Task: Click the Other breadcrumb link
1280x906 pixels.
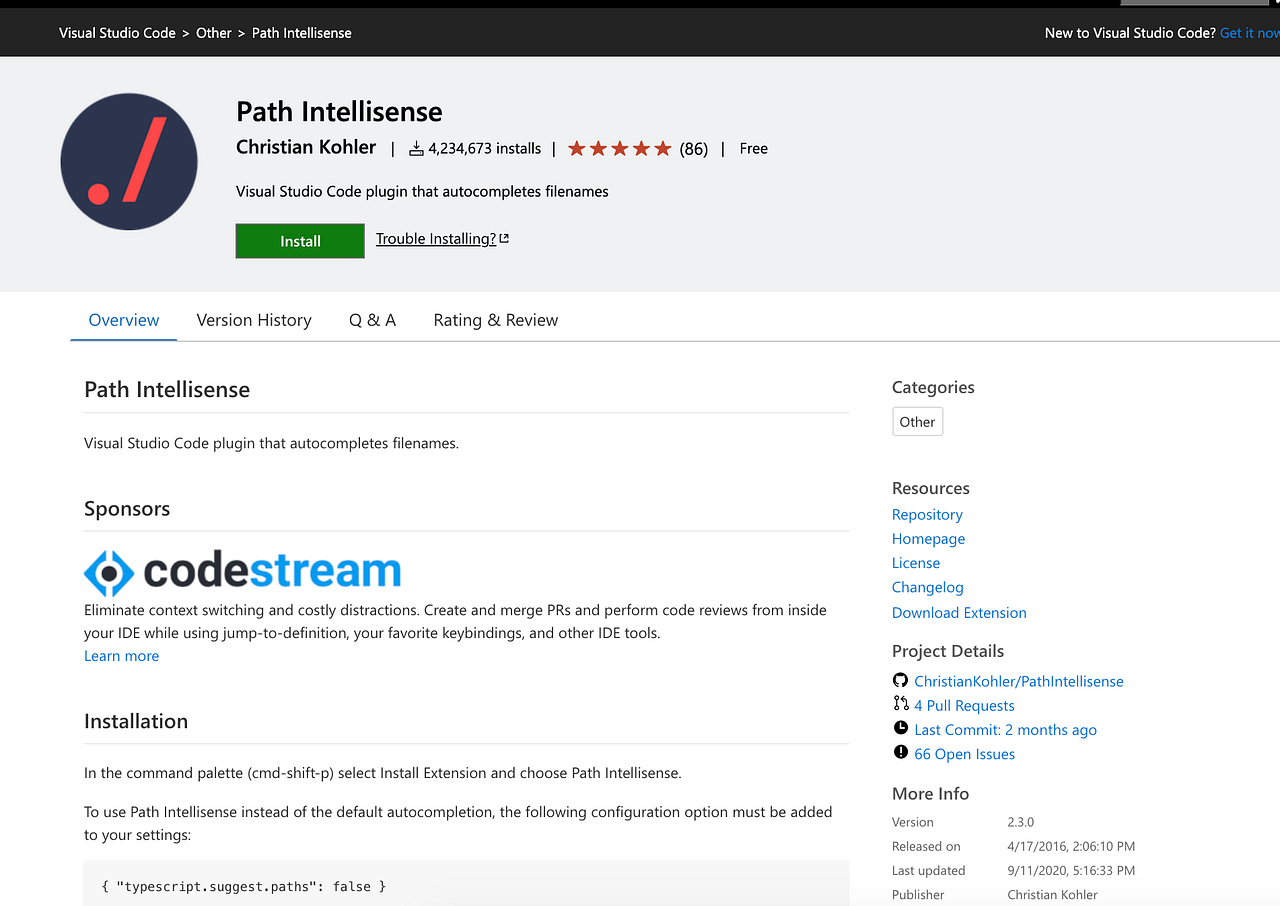Action: point(214,33)
